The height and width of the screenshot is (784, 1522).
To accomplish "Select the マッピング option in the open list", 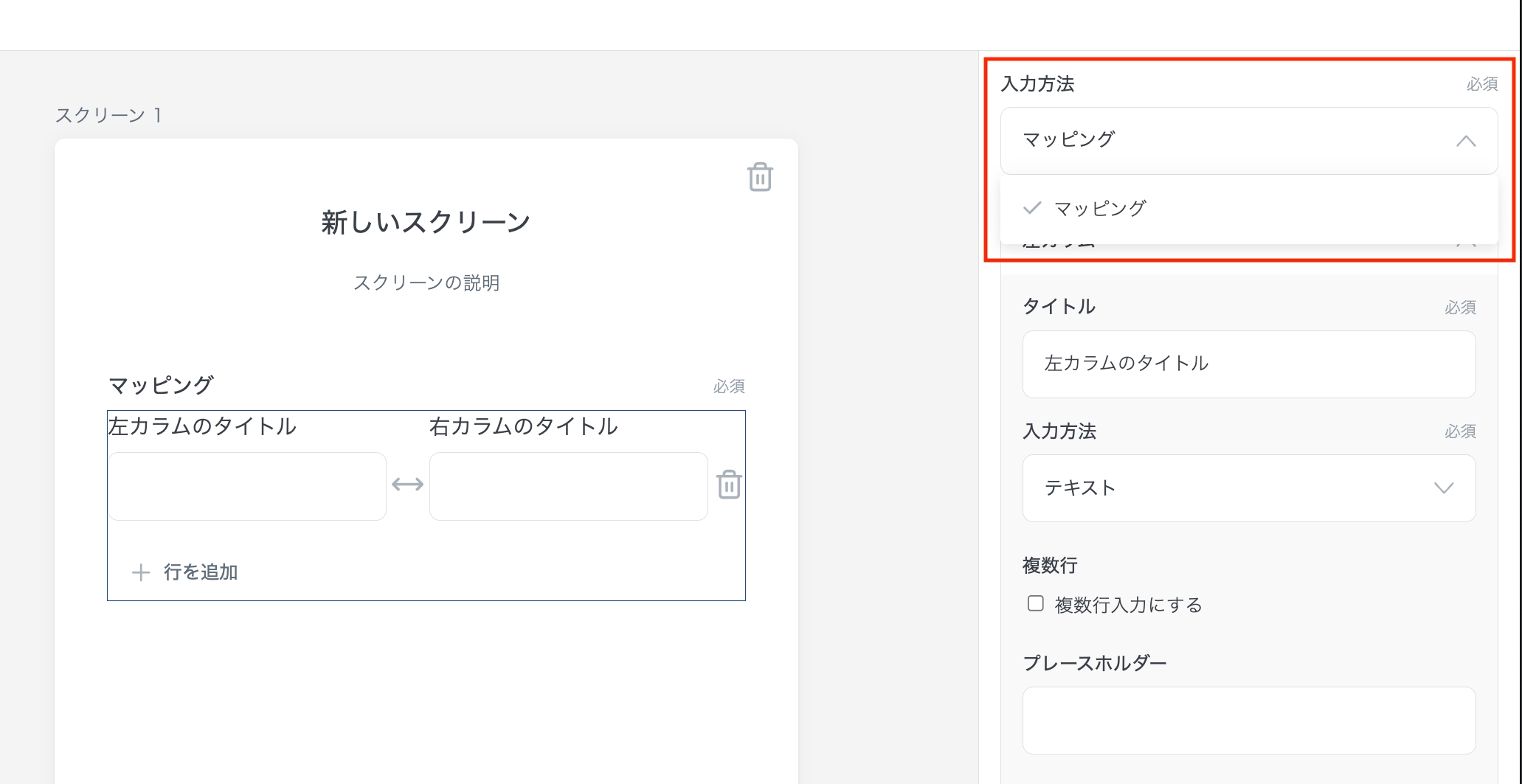I will coord(1099,209).
